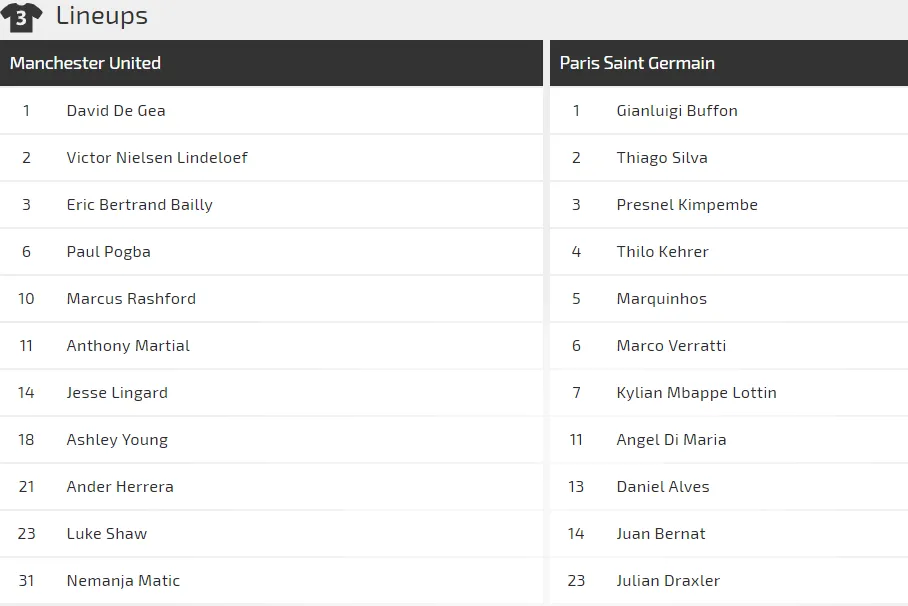Screen dimensions: 908x606
Task: Select the Paris Saint Germain team header
Action: pyautogui.click(x=637, y=63)
